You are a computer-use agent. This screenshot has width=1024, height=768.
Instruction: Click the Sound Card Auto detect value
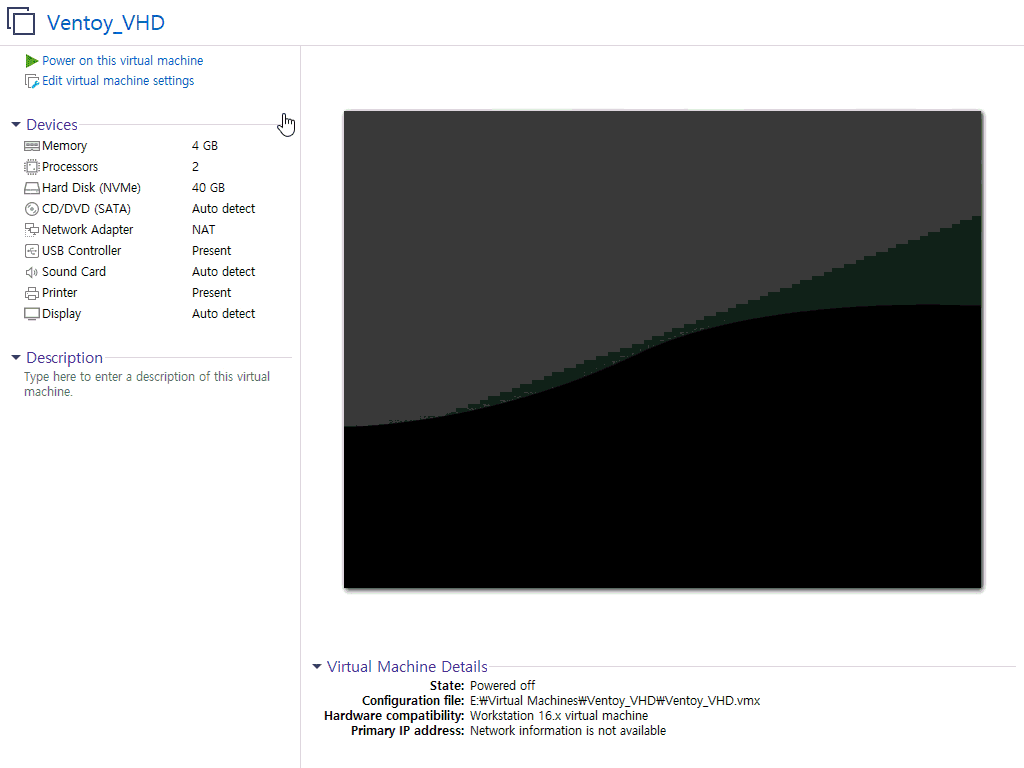(223, 272)
